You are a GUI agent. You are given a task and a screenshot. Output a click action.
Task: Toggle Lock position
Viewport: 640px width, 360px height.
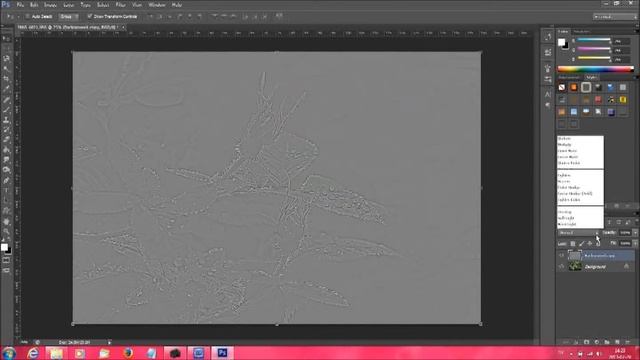(x=589, y=244)
